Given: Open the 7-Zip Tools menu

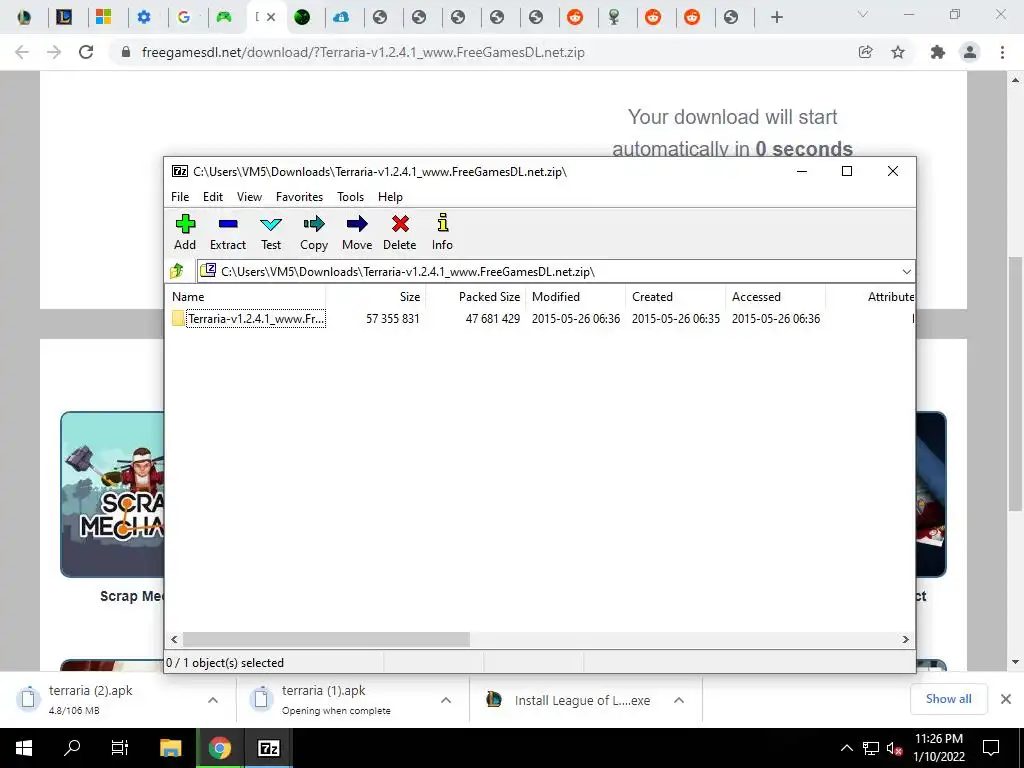Looking at the screenshot, I should (350, 197).
